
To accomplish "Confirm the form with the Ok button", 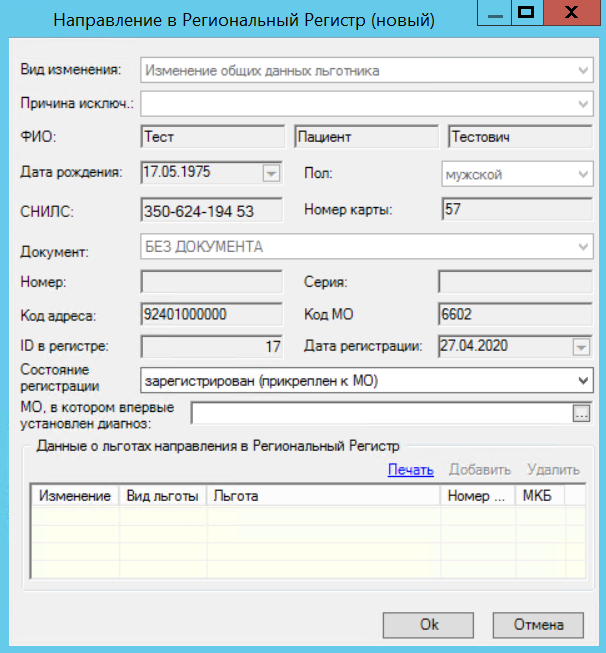I will [428, 625].
